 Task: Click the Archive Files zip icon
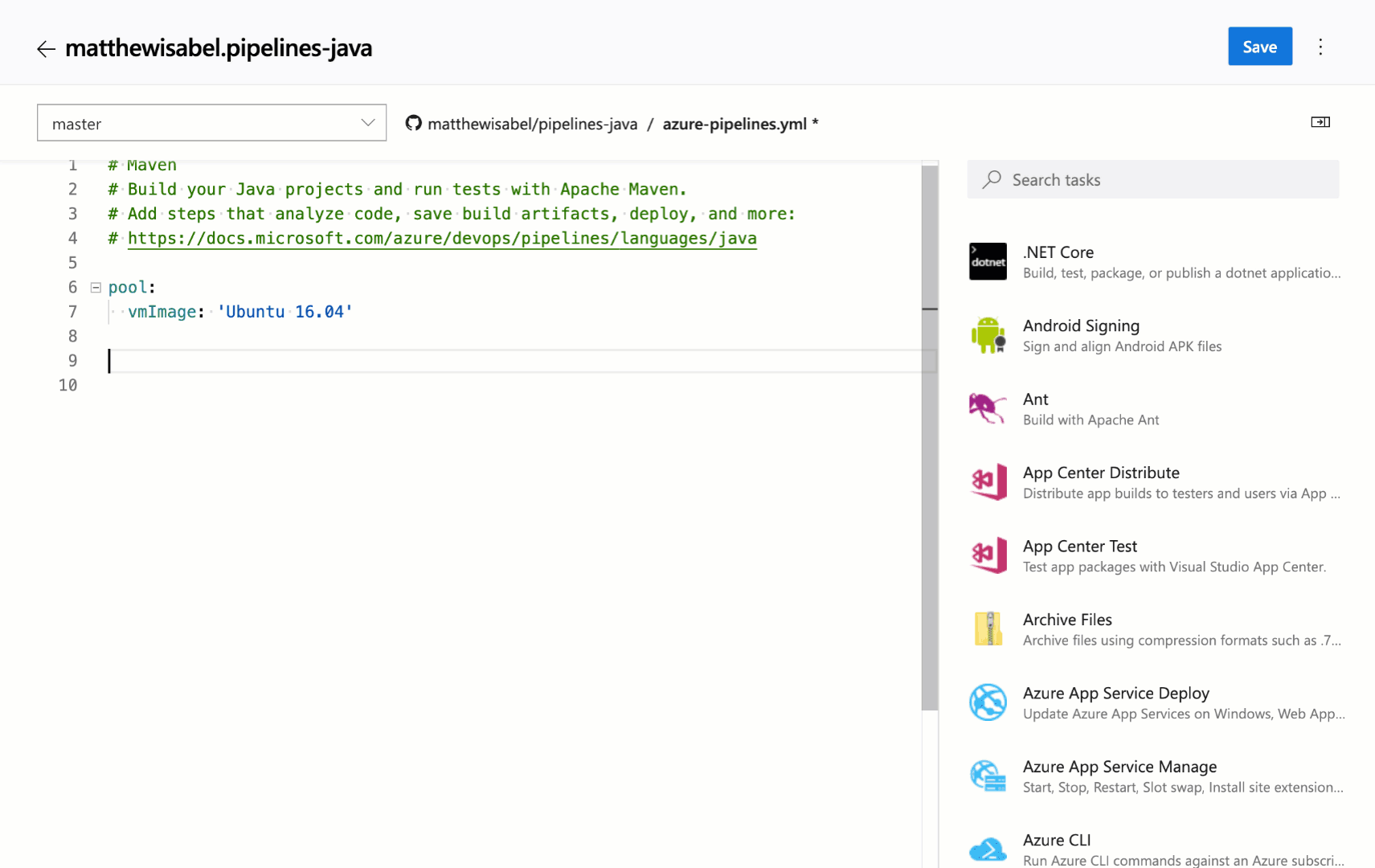(x=988, y=629)
